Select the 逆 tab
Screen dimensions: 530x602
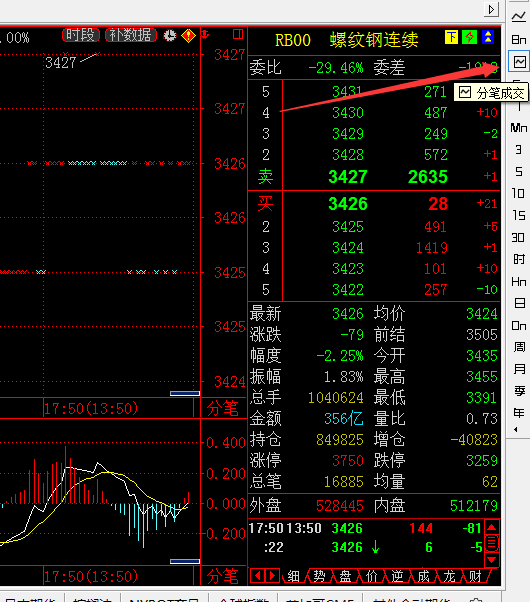[398, 576]
